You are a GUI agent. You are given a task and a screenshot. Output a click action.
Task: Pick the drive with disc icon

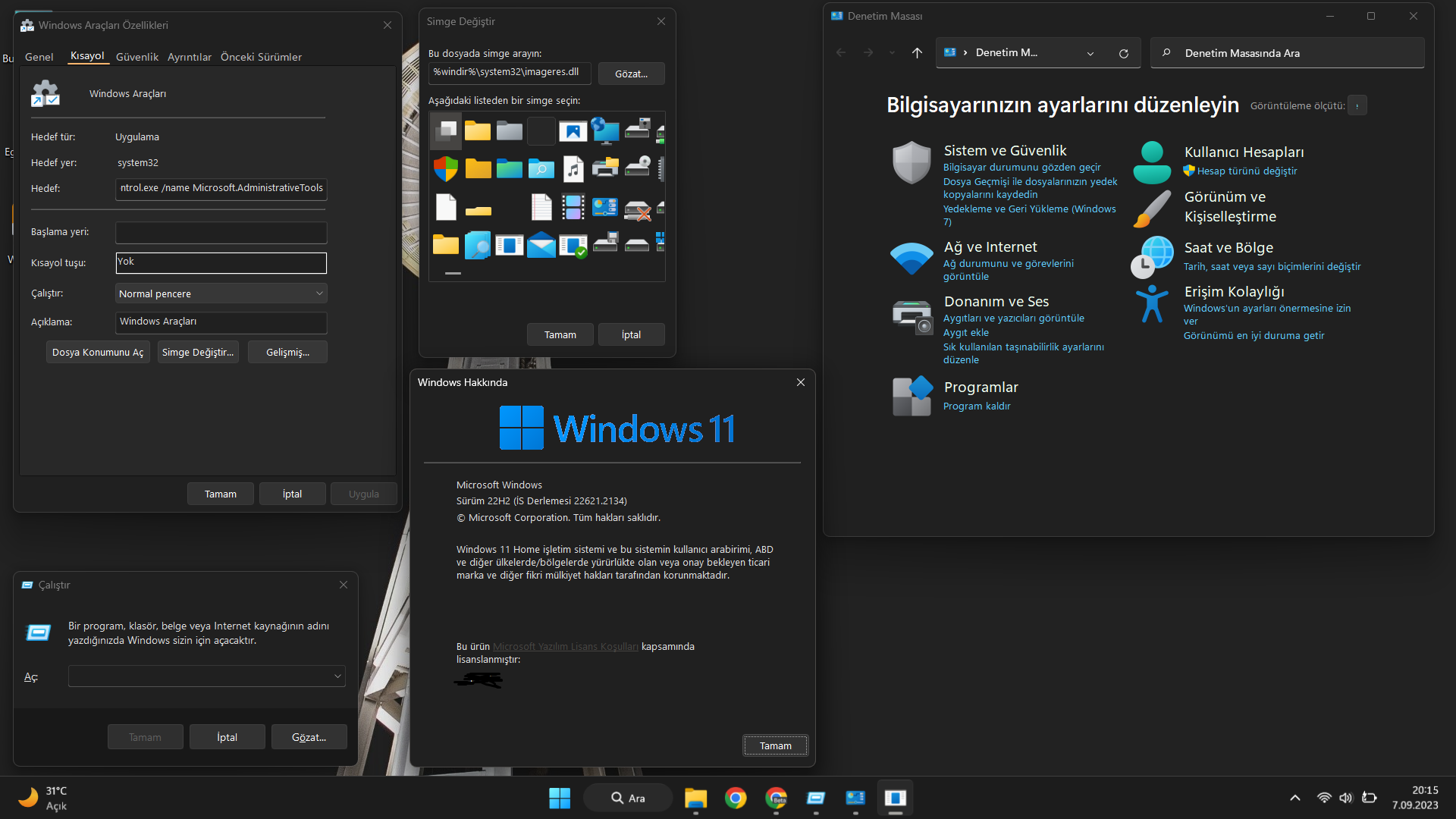[637, 168]
